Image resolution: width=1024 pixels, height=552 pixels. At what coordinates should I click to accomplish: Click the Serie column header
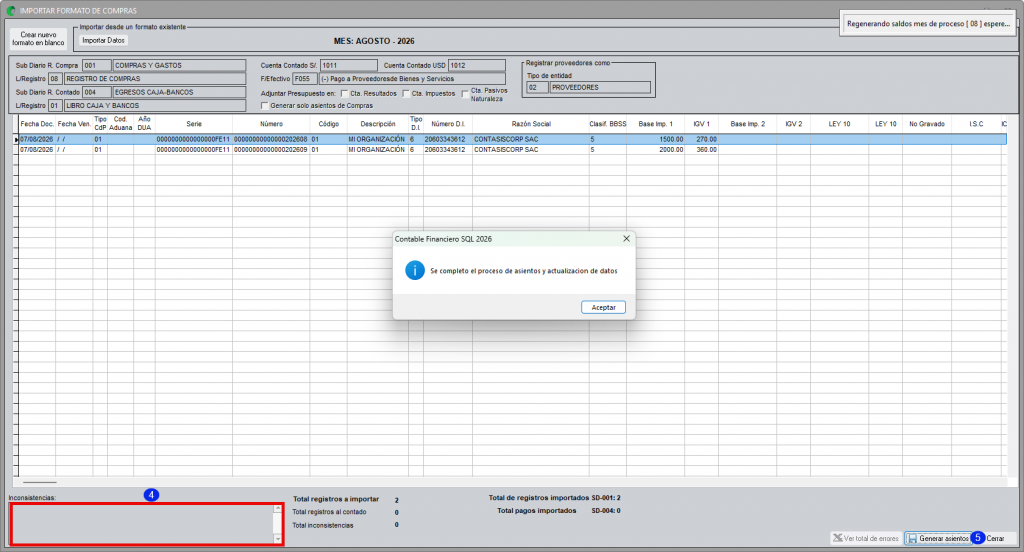194,123
